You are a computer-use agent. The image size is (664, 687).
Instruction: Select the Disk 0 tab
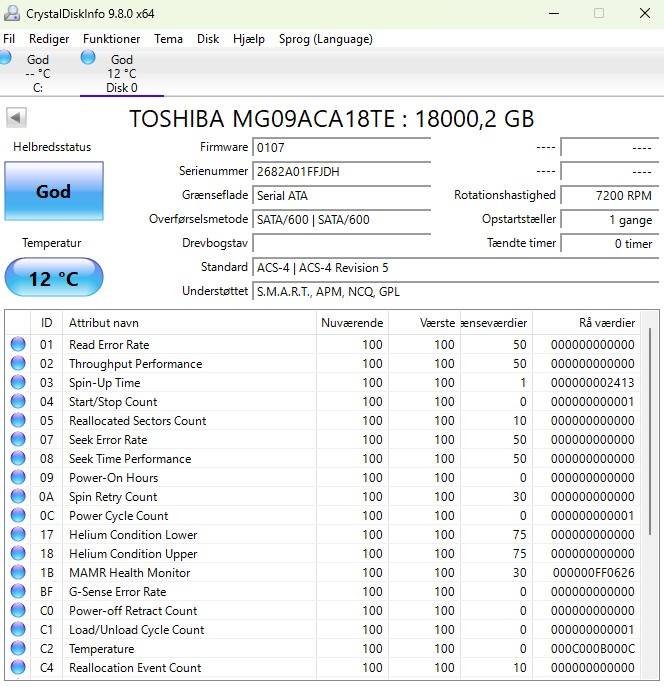tap(121, 74)
